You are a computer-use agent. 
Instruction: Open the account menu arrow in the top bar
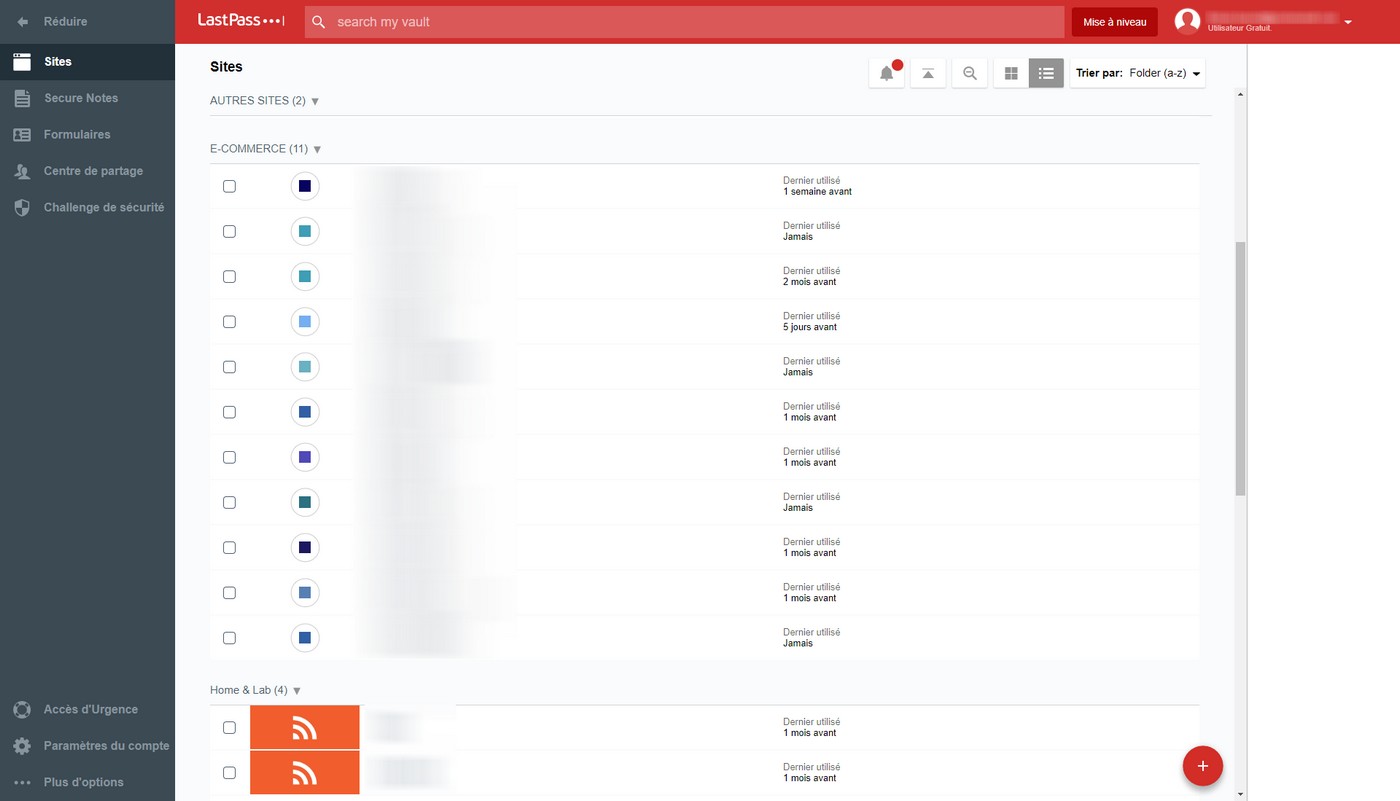[x=1348, y=22]
